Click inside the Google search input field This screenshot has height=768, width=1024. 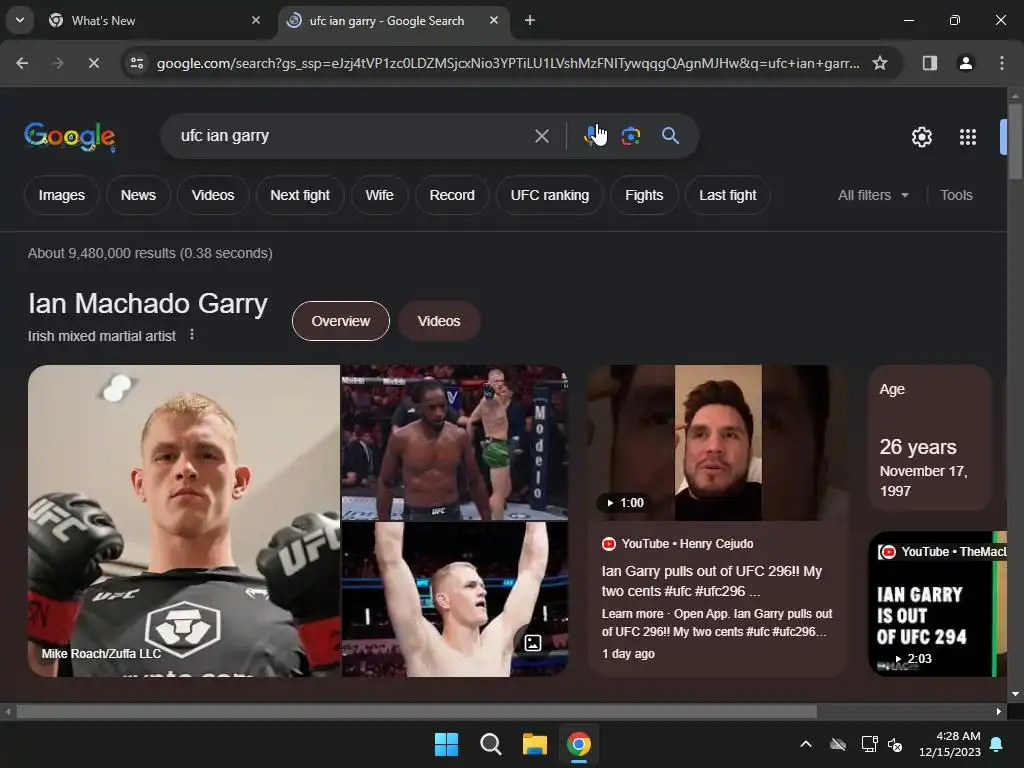pyautogui.click(x=353, y=136)
